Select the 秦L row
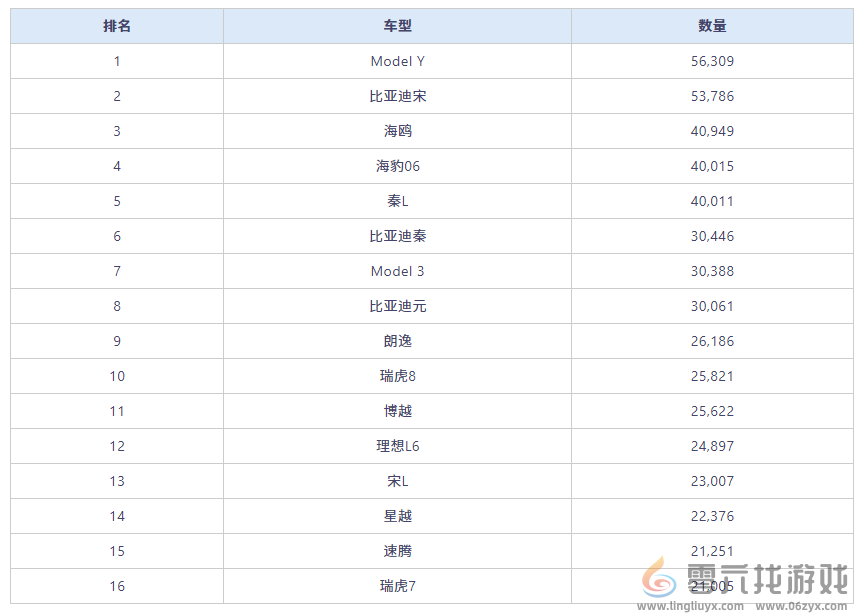 [398, 201]
